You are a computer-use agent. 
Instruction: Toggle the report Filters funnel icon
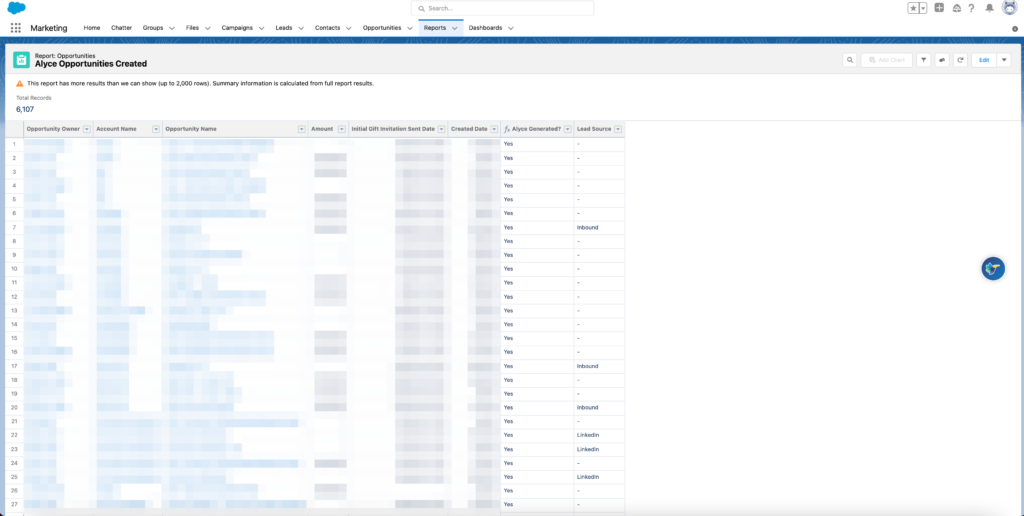coord(923,60)
